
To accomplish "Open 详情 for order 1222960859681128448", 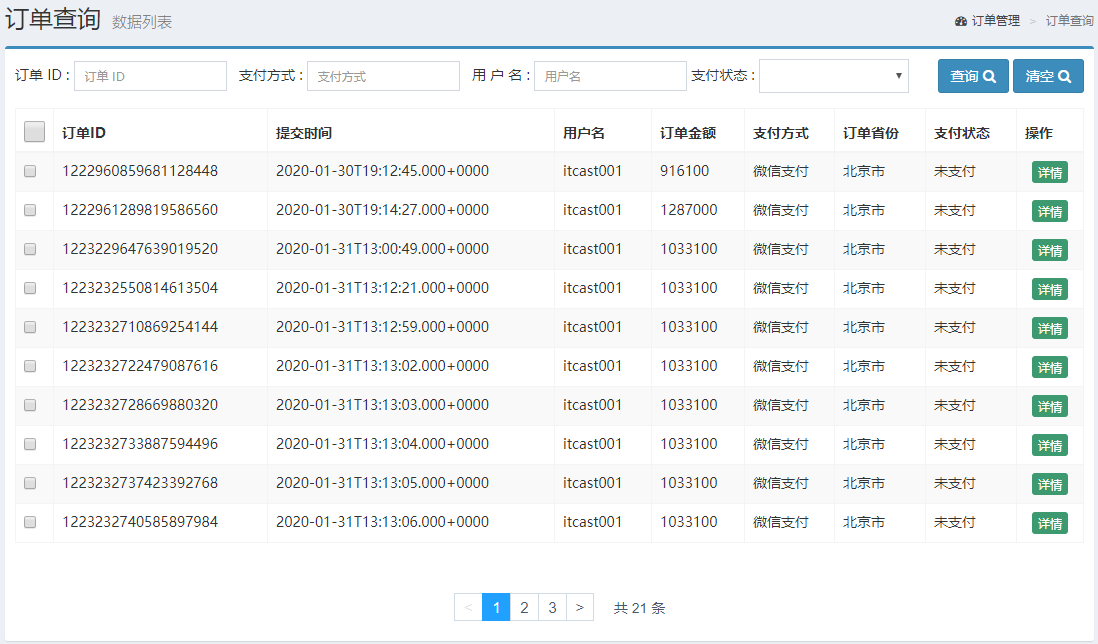I will pos(1050,172).
